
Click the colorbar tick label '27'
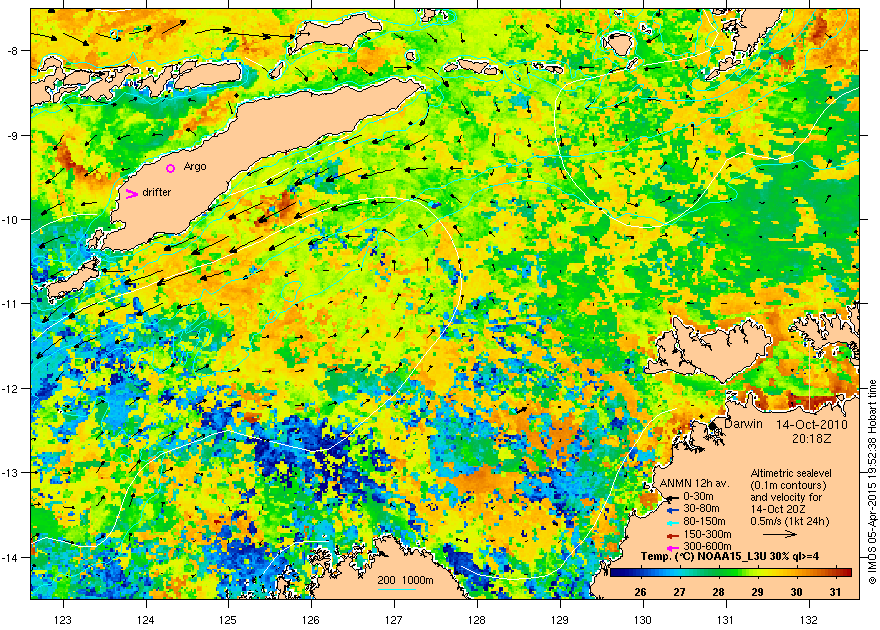[680, 591]
